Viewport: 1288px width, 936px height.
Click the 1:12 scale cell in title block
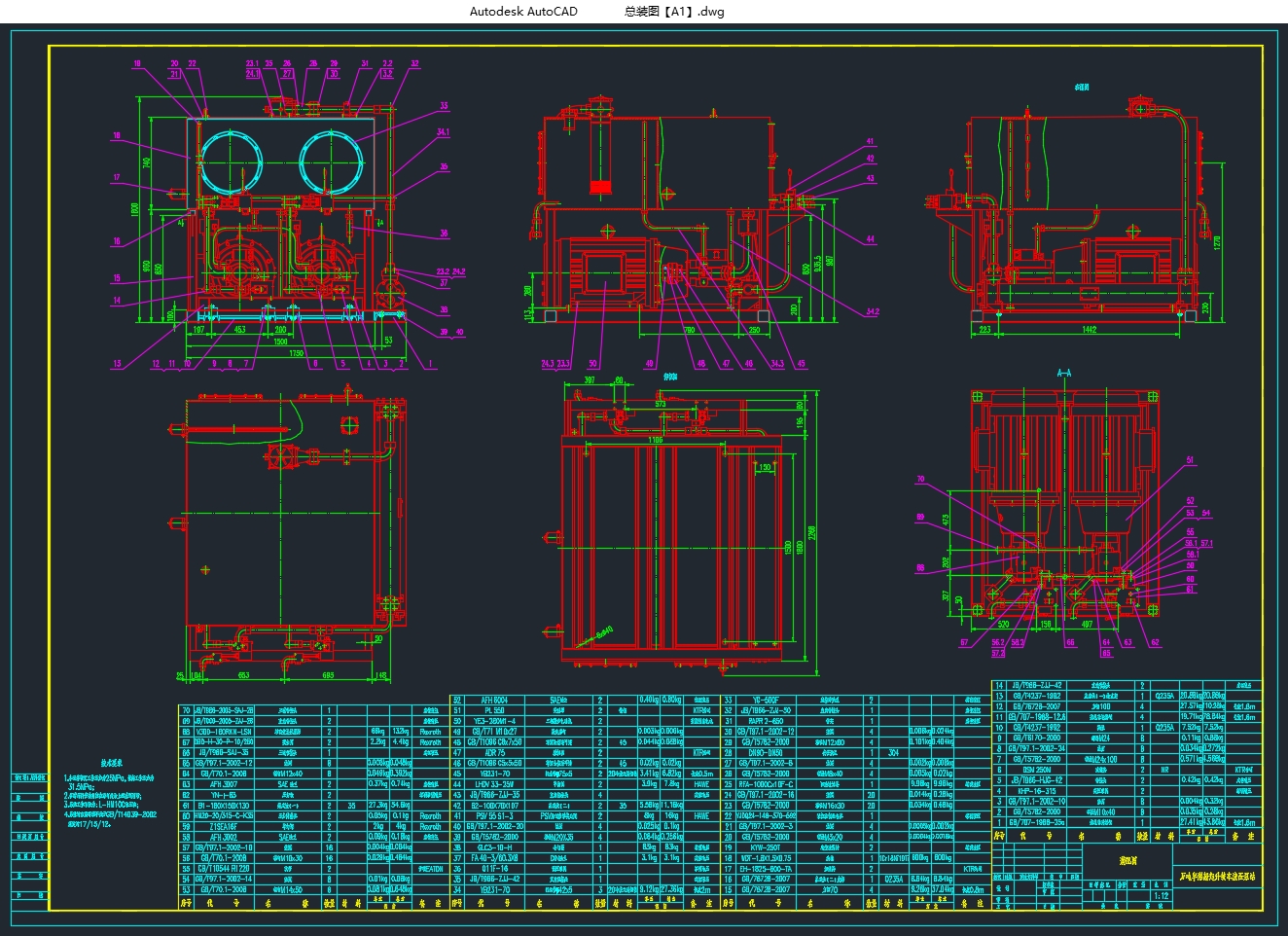coord(1160,896)
